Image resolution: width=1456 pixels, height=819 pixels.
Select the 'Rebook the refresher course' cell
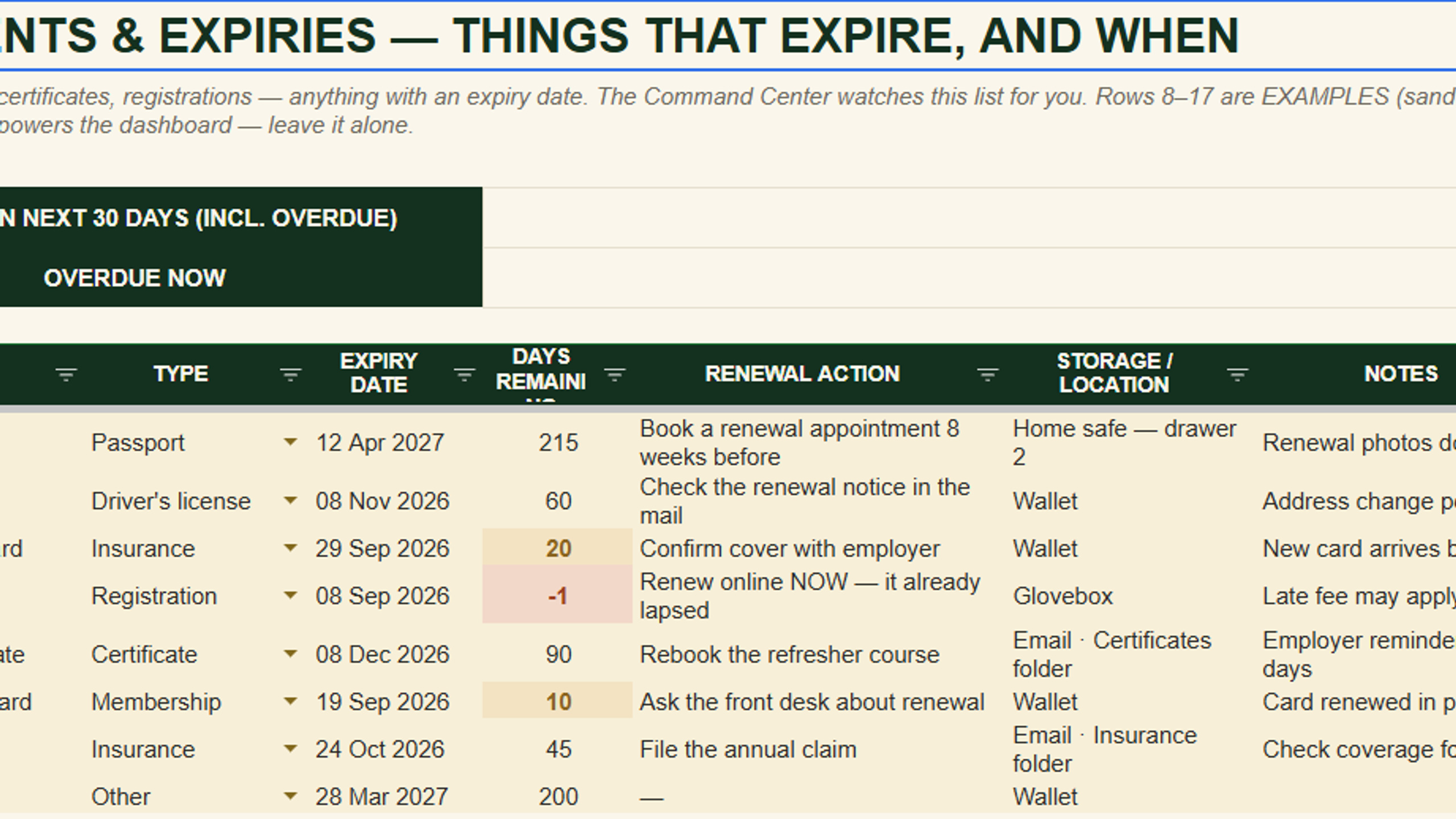tap(819, 654)
